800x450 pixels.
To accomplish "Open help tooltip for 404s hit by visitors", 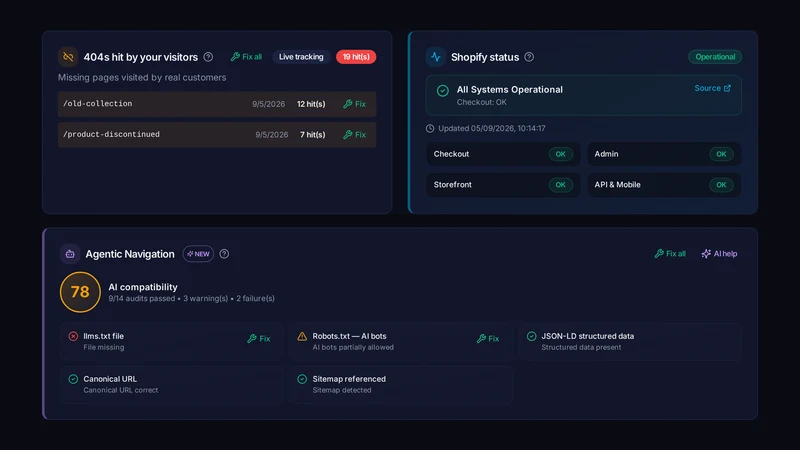I will coord(208,57).
